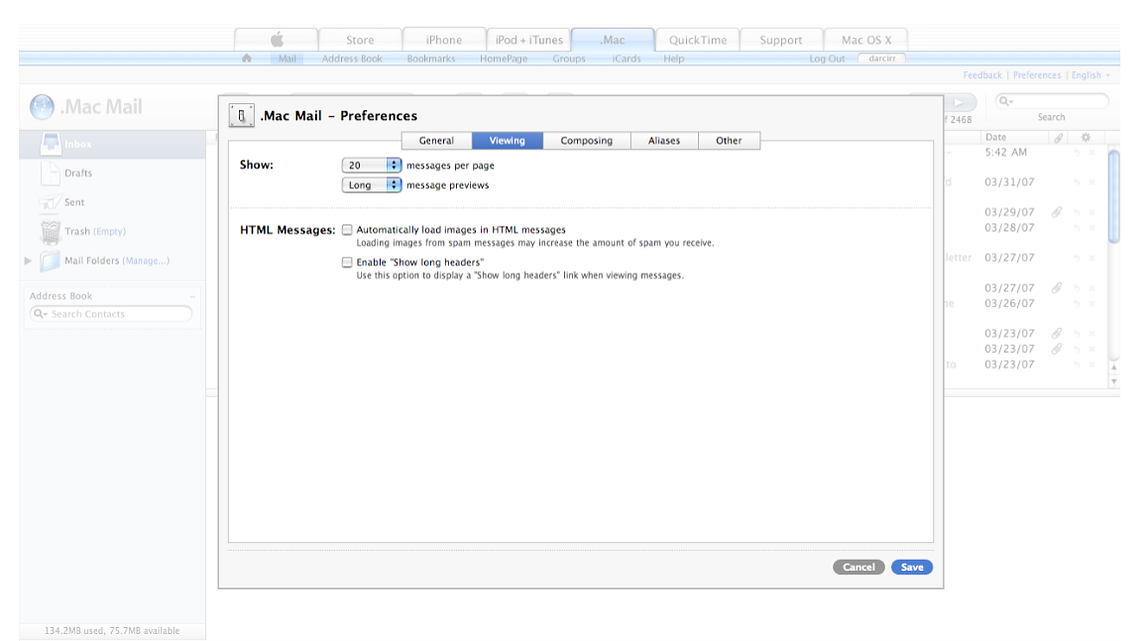The width and height of the screenshot is (1139, 641).
Task: Open the Aliases preferences tab
Action: click(x=664, y=140)
